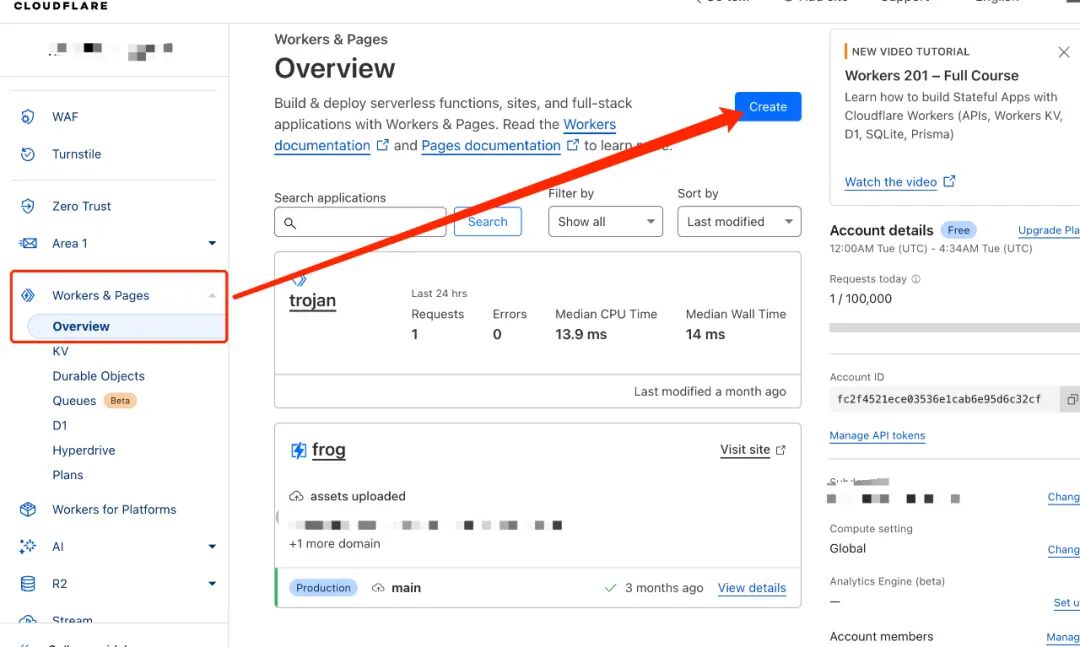
Task: Click the cloud icon beside assets uploaded
Action: (296, 496)
